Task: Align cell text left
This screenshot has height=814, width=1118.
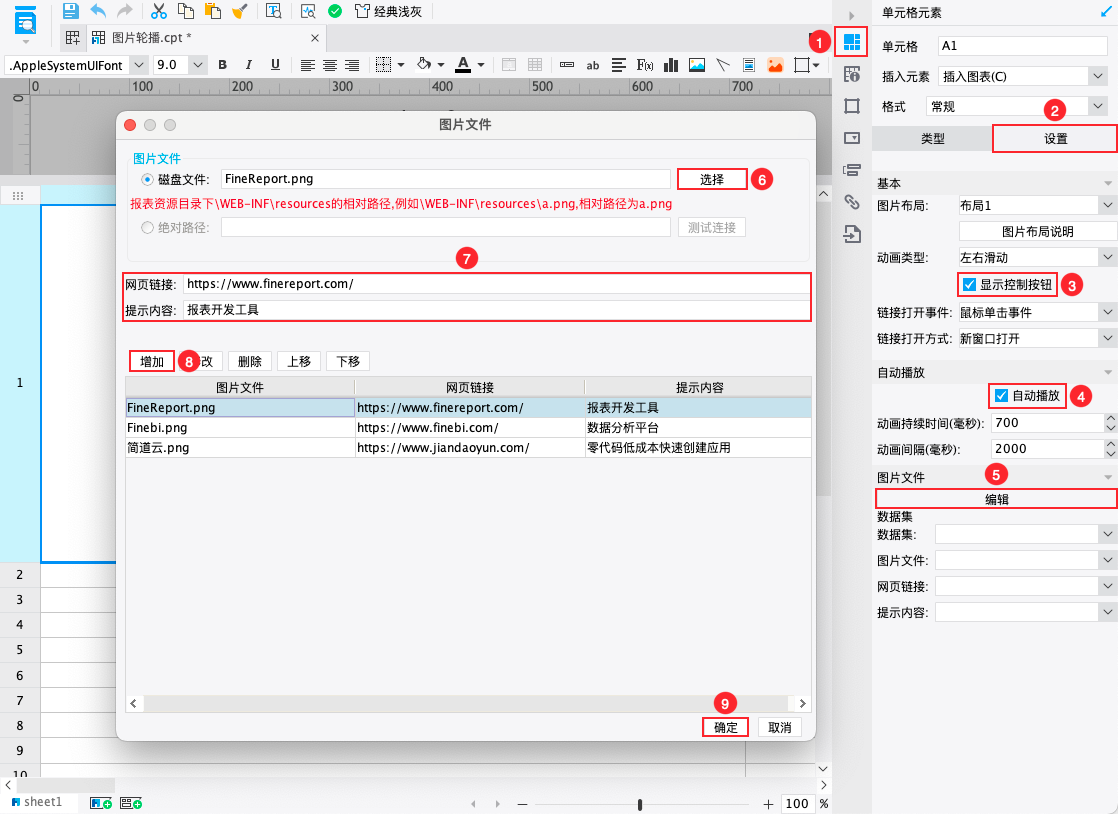Action: [x=307, y=65]
